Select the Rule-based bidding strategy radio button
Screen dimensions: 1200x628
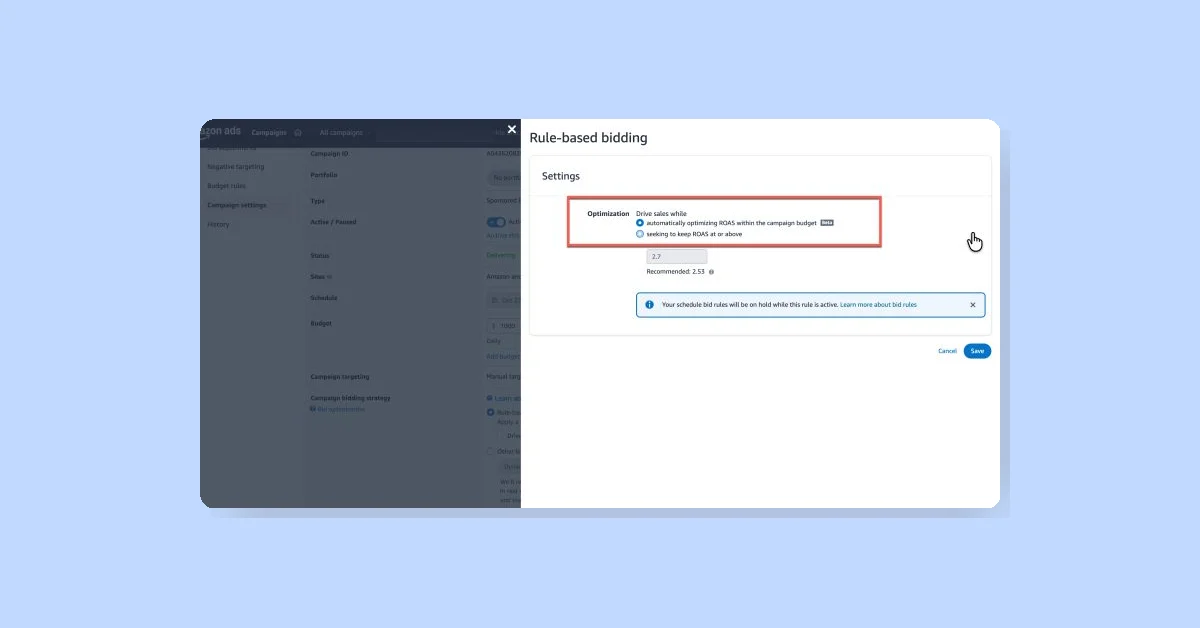click(x=489, y=413)
